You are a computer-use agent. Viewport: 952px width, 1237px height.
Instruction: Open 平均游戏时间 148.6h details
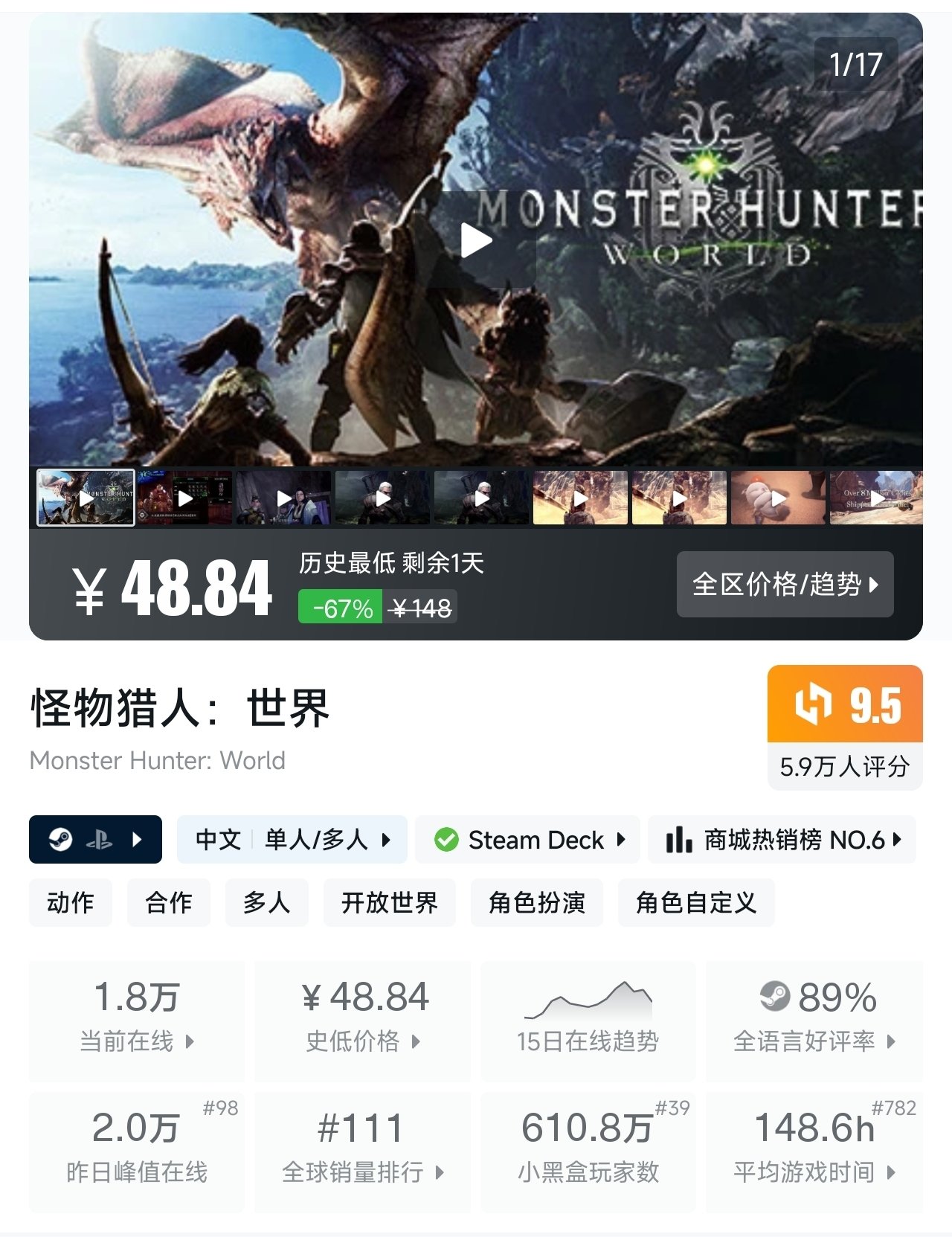pos(814,1151)
